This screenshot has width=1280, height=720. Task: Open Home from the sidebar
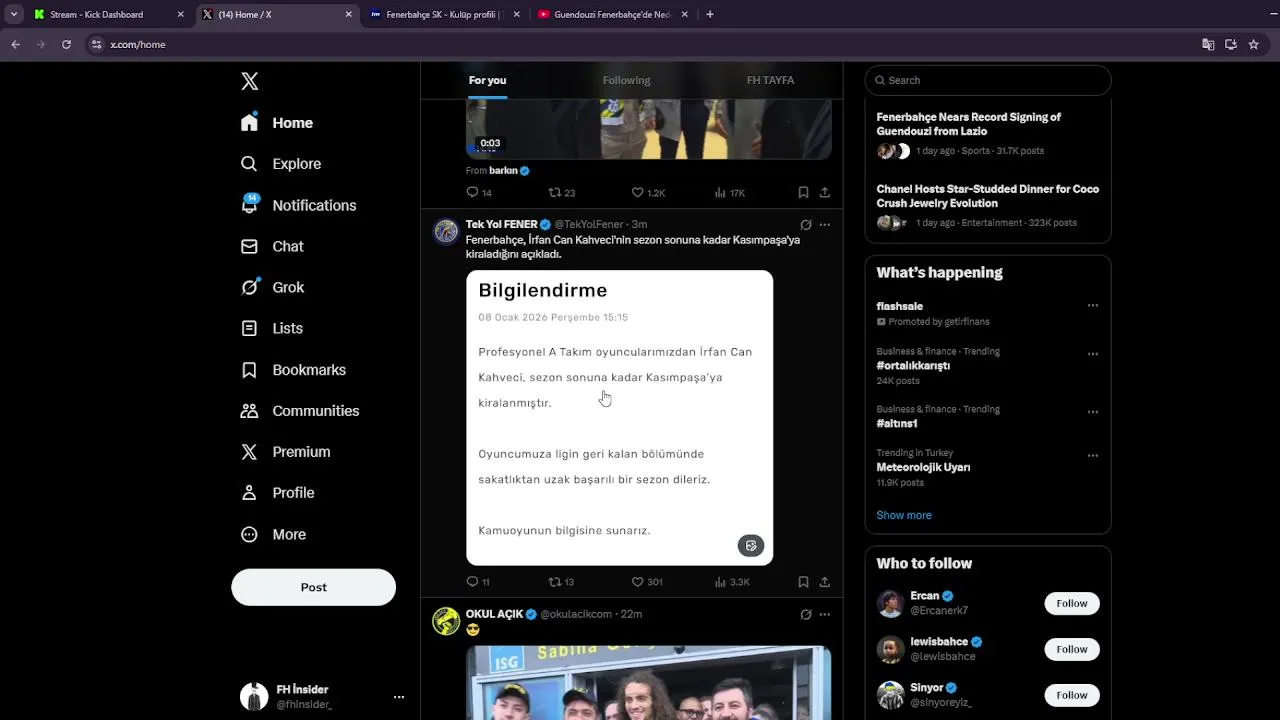pyautogui.click(x=278, y=123)
